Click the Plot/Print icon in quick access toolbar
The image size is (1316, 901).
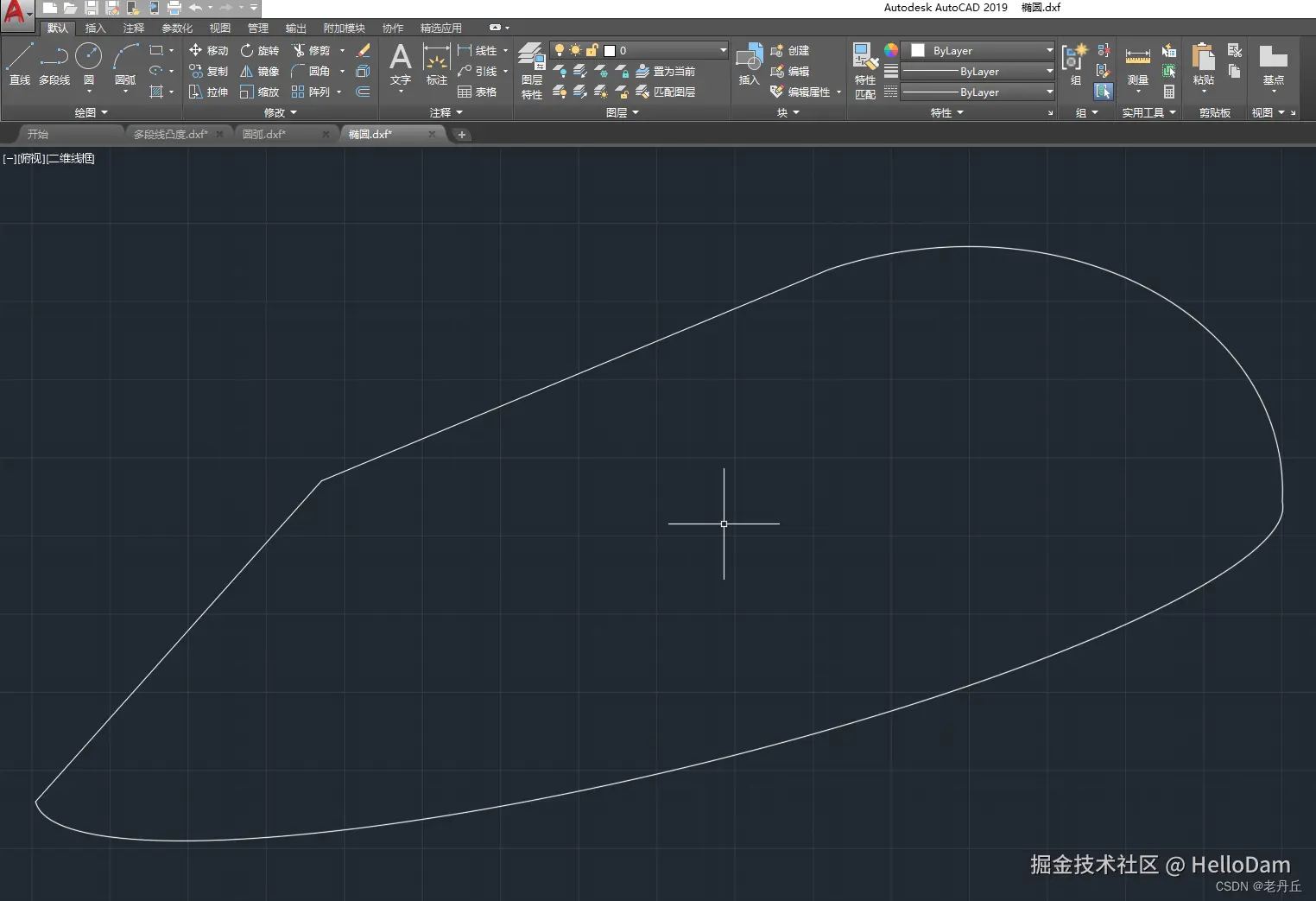point(174,8)
